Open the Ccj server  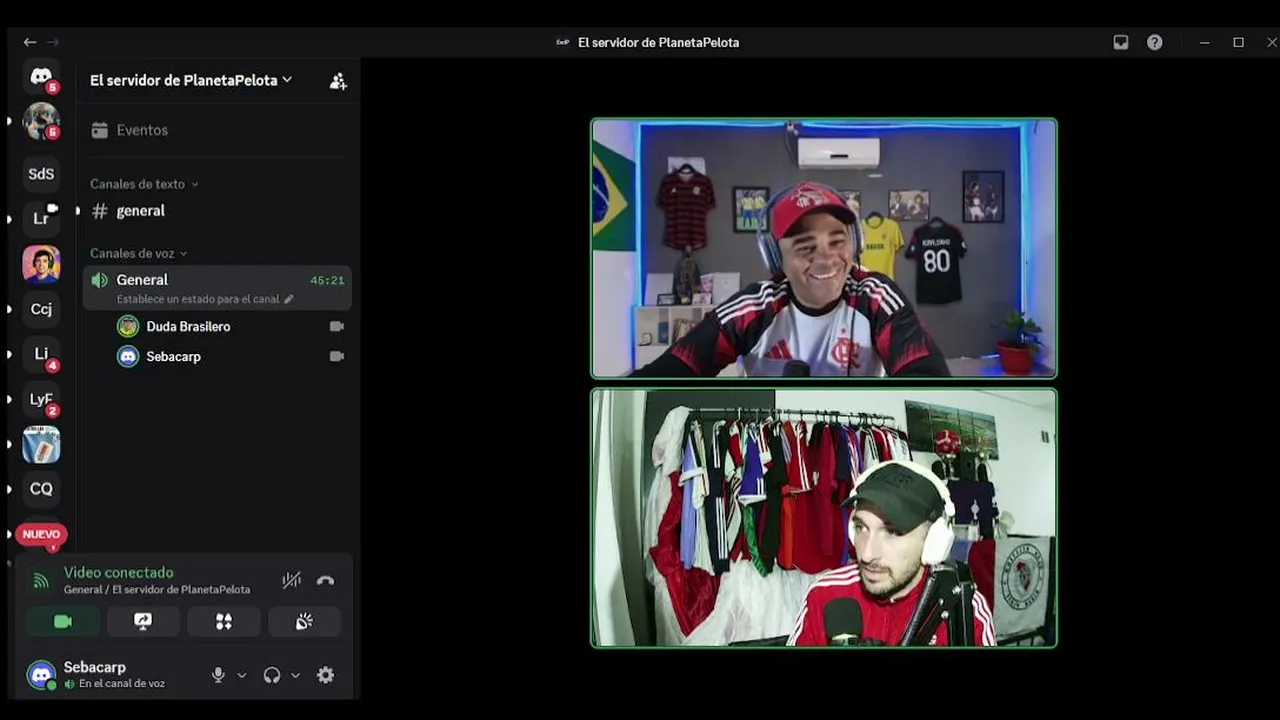(41, 309)
